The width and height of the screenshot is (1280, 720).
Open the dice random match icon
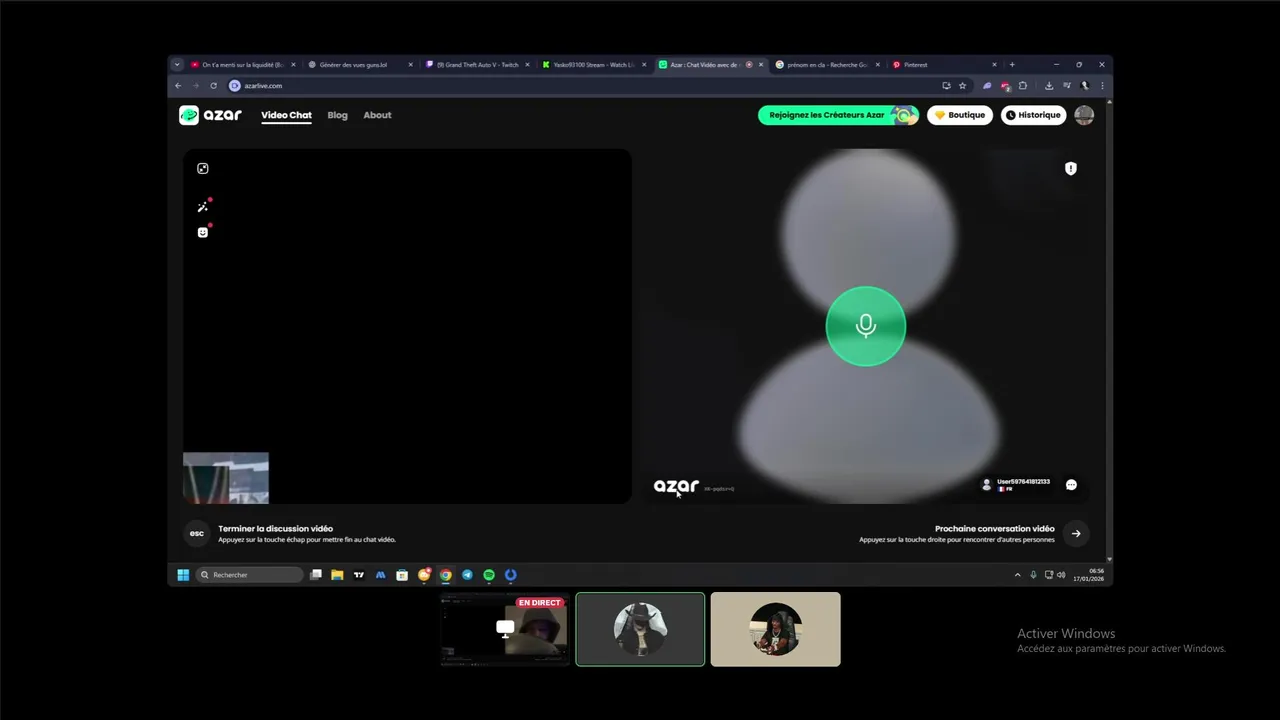(203, 169)
